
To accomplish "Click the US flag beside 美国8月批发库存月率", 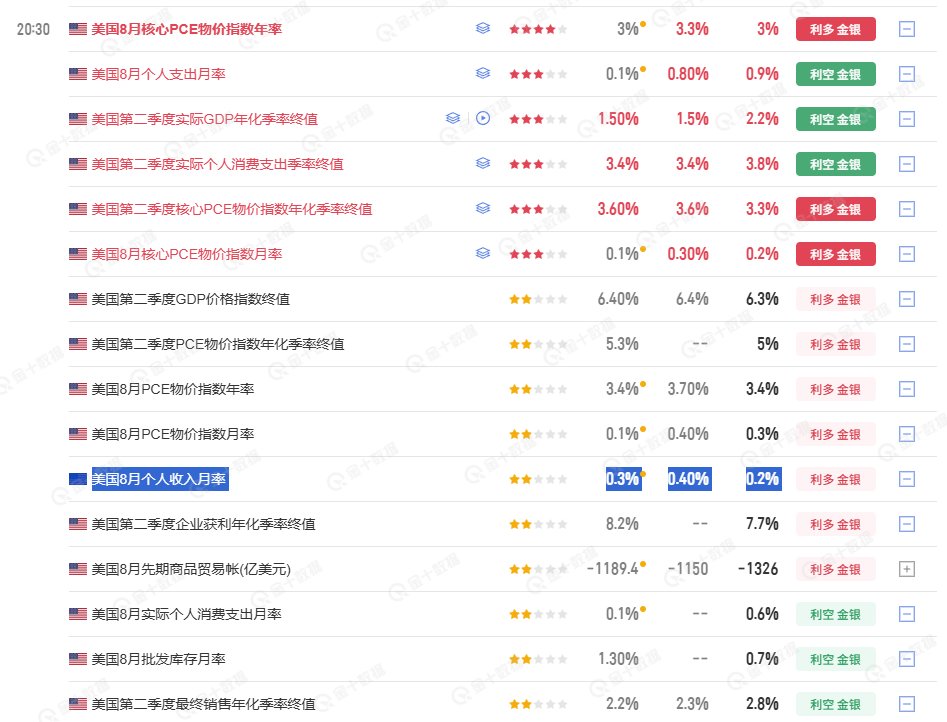I will coord(78,659).
